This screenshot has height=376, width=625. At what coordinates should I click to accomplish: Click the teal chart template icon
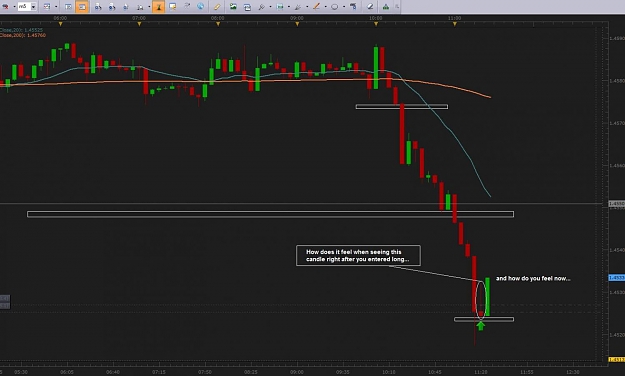pos(280,7)
